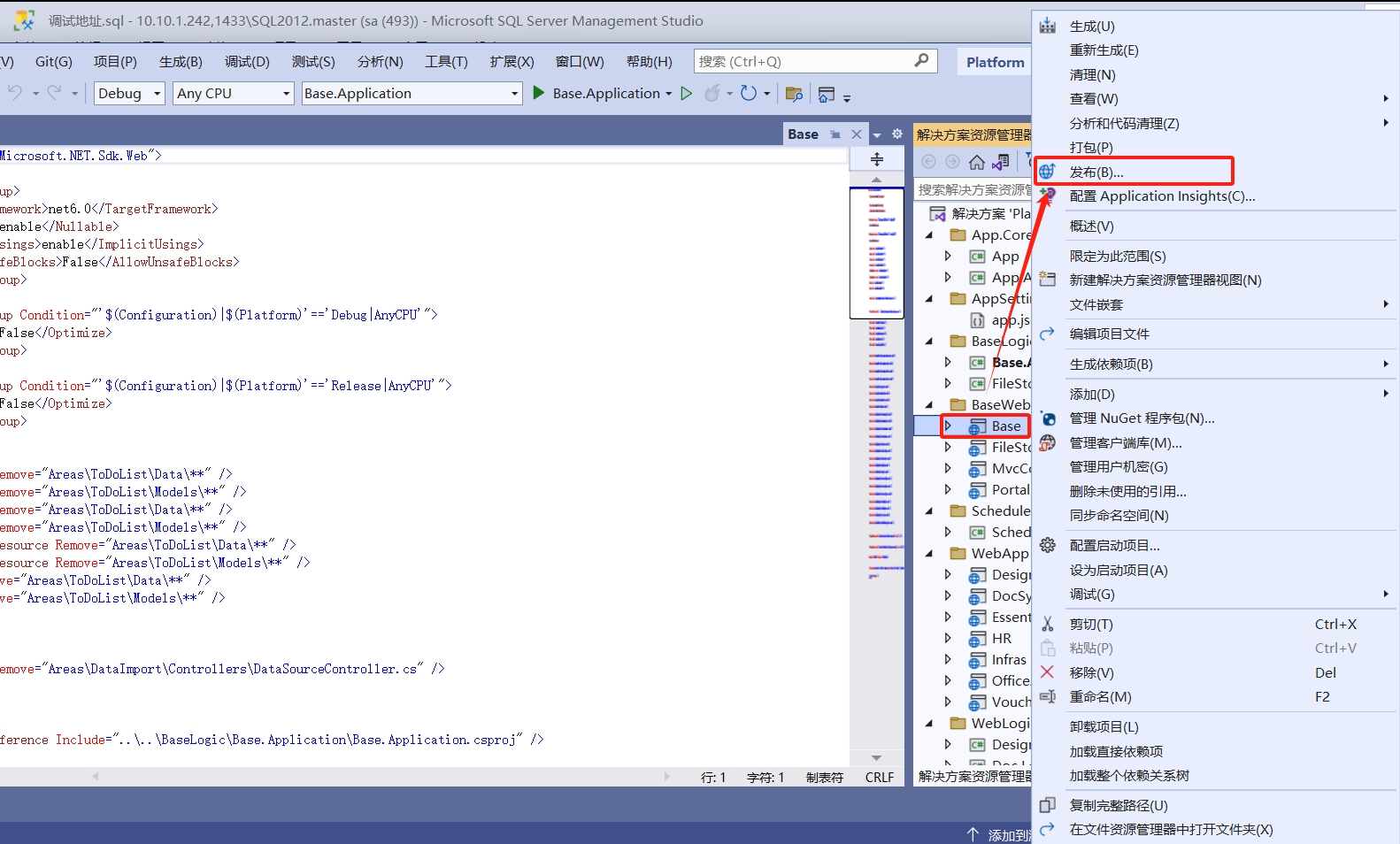This screenshot has height=844, width=1400.
Task: Choose 设为启动项目(A) menu entry
Action: click(1119, 570)
